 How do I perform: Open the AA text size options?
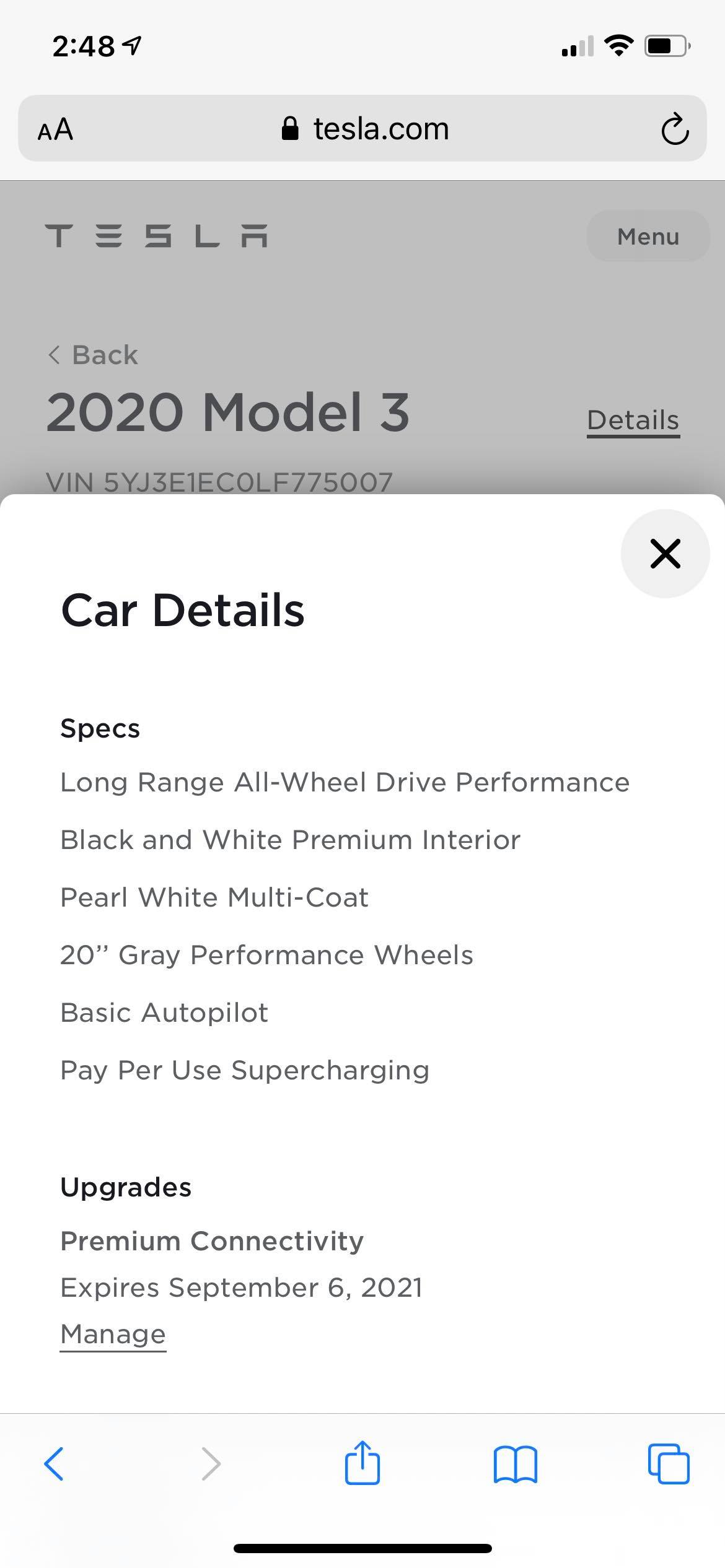55,130
